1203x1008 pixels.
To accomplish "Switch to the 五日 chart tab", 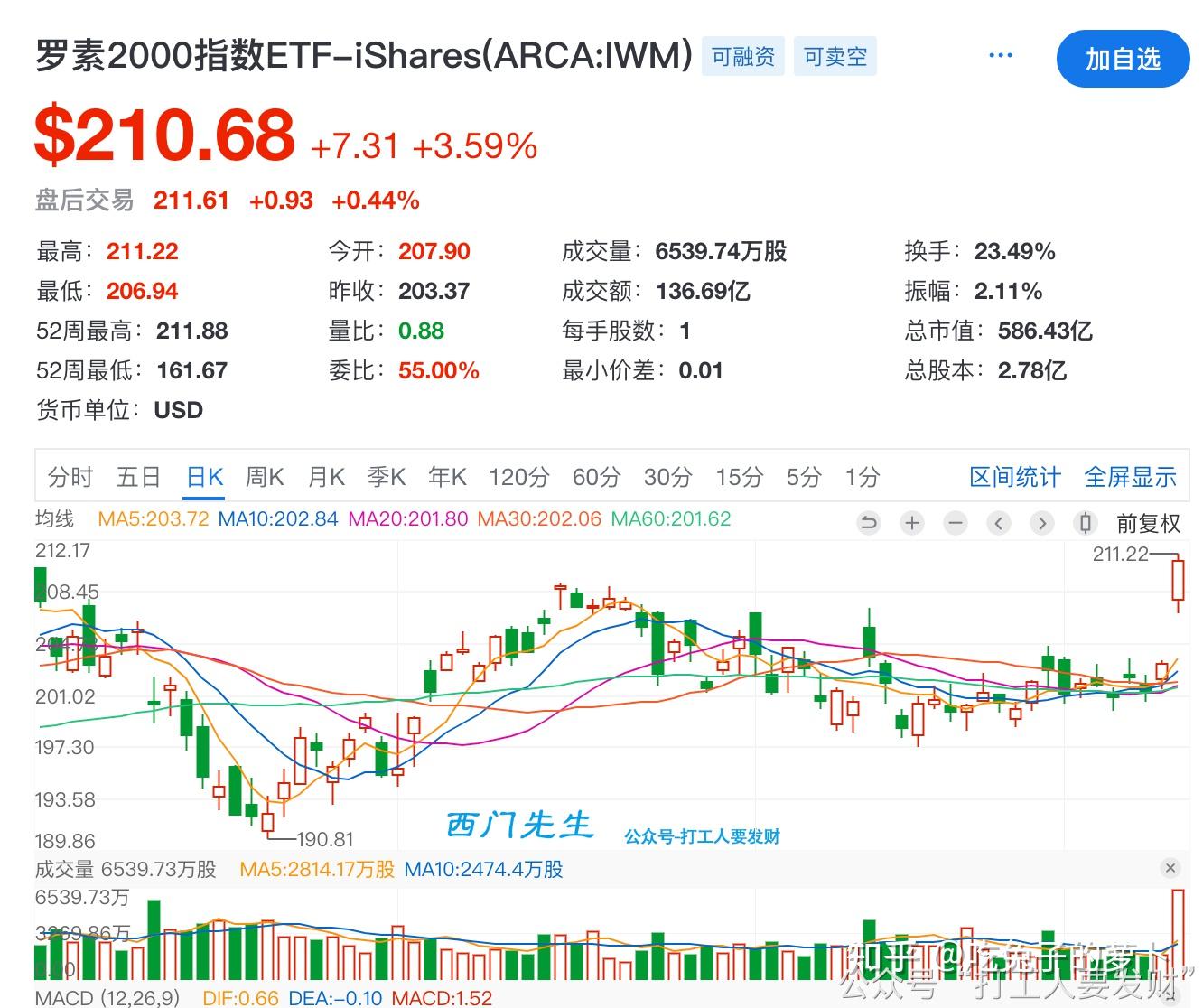I will [138, 476].
